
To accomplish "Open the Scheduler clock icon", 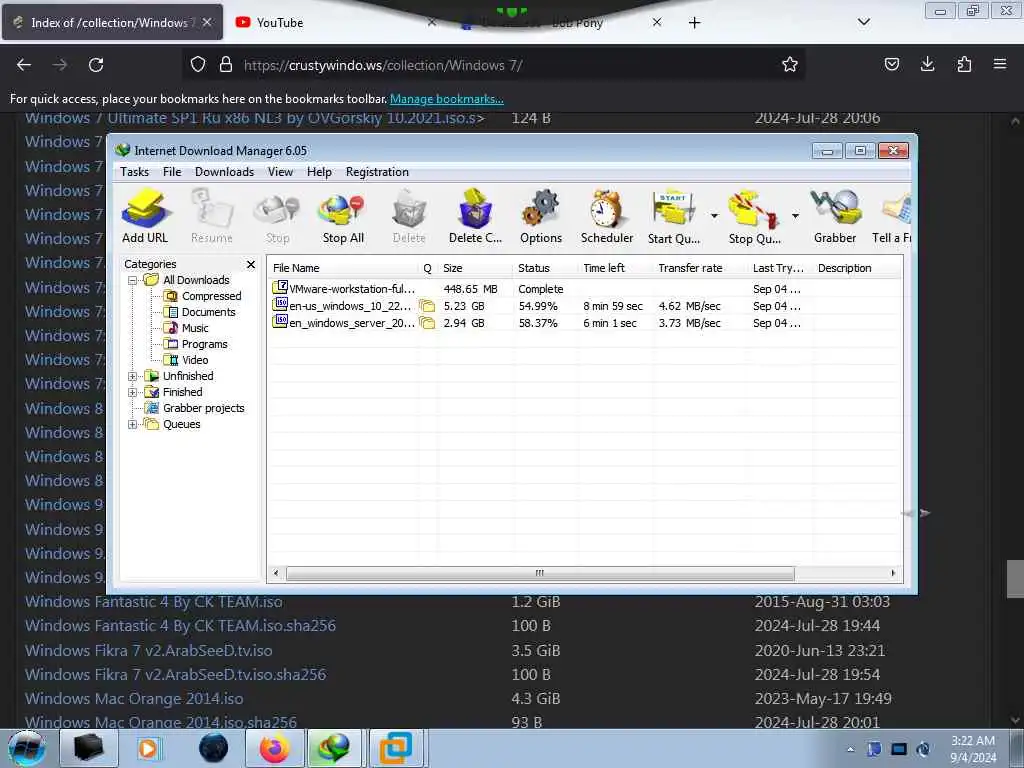I will (607, 216).
